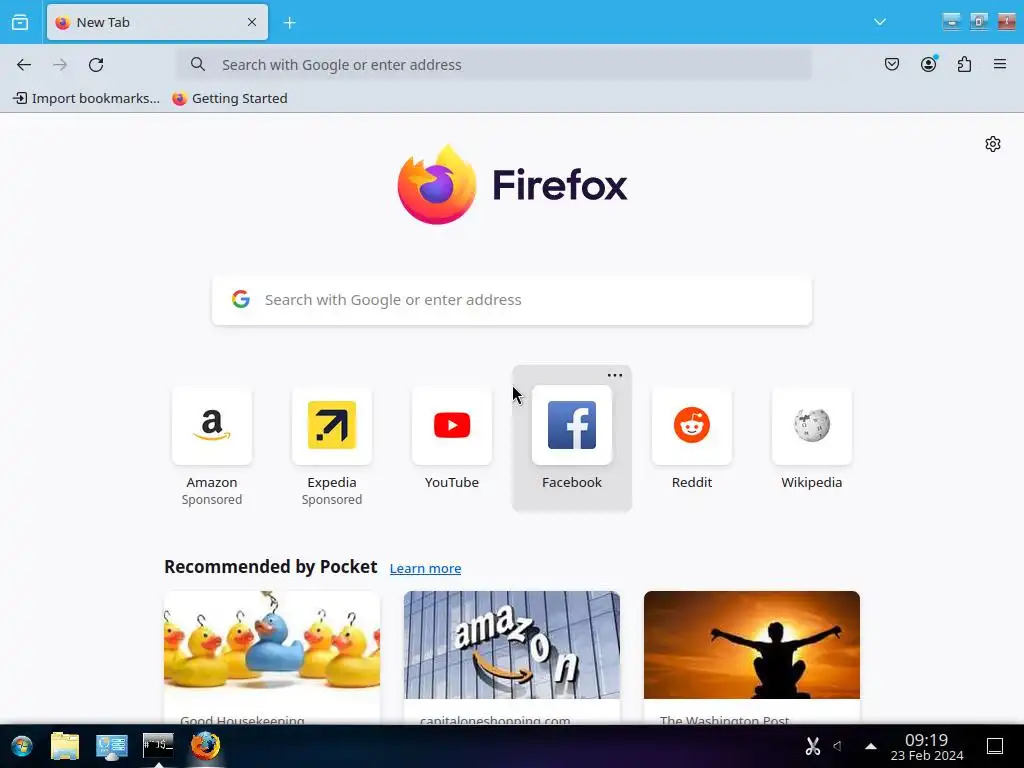Select the New Tab tab
Screen dimensions: 1024x768
[x=157, y=22]
